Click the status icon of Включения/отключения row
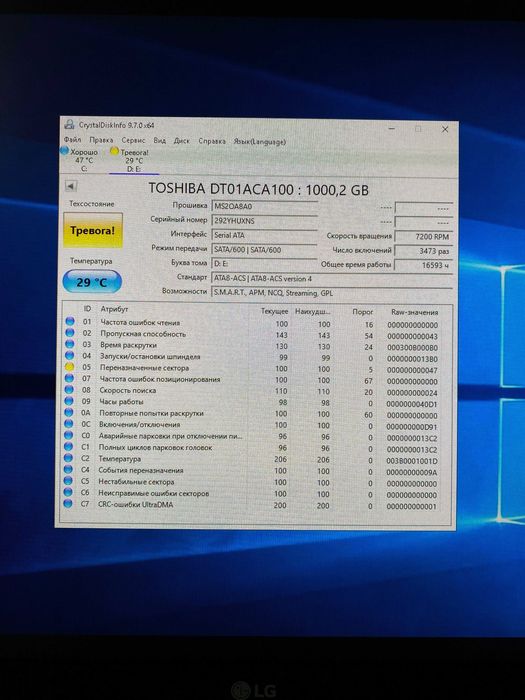This screenshot has width=525, height=700. (x=68, y=424)
